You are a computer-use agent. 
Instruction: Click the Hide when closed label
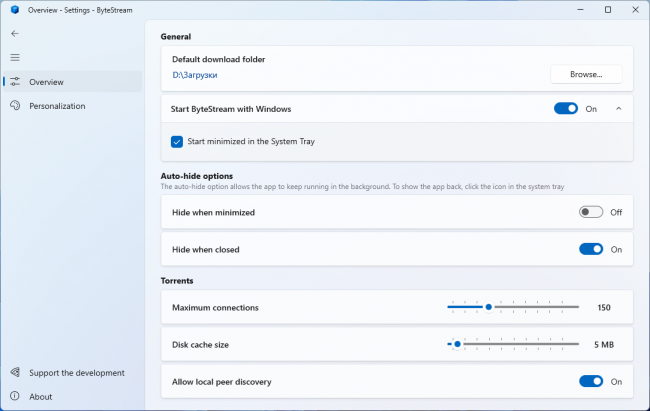(x=206, y=250)
